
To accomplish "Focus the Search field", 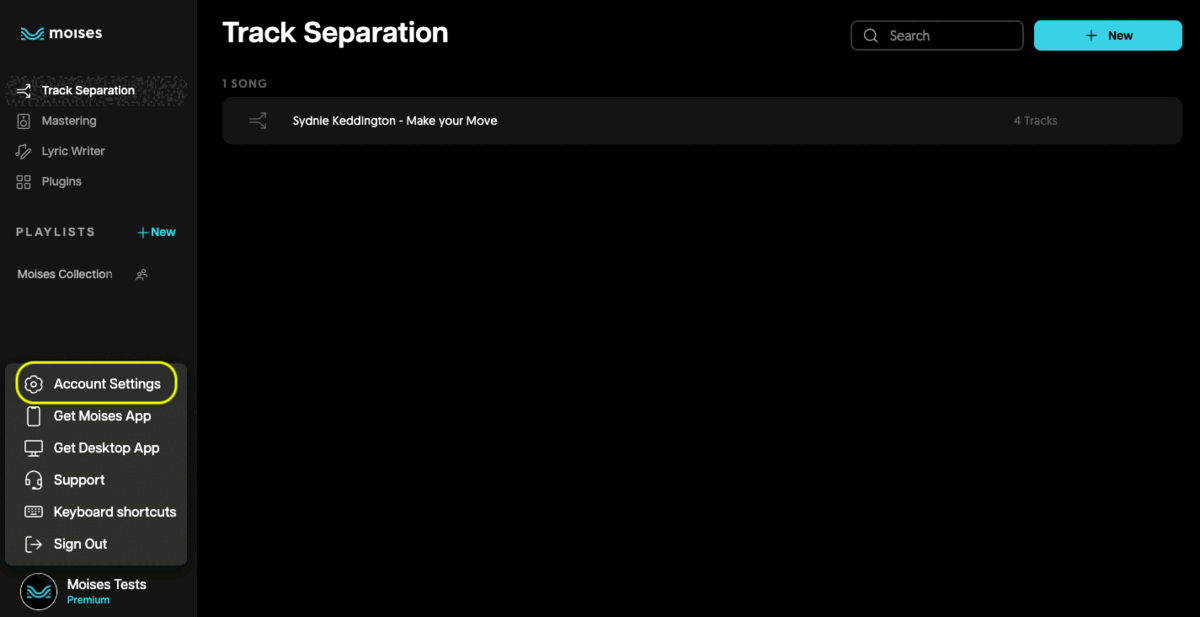I will [937, 36].
